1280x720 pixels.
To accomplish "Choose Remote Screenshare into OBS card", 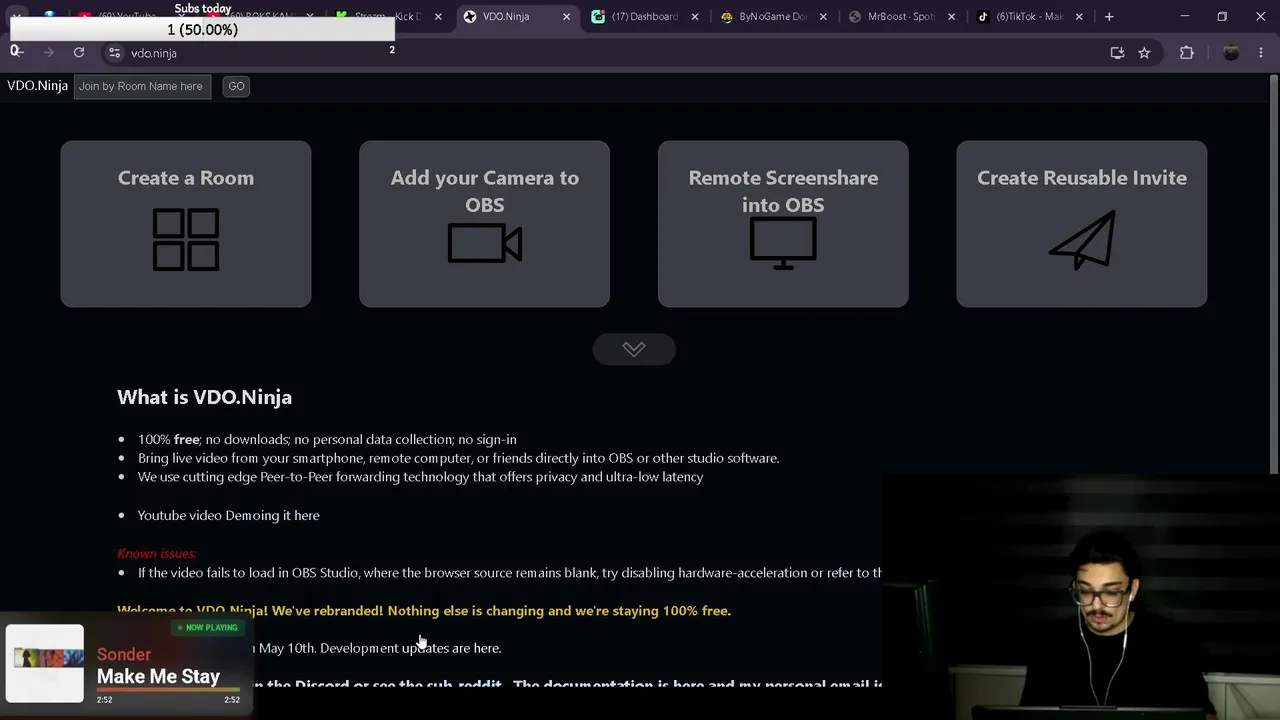I will (783, 224).
